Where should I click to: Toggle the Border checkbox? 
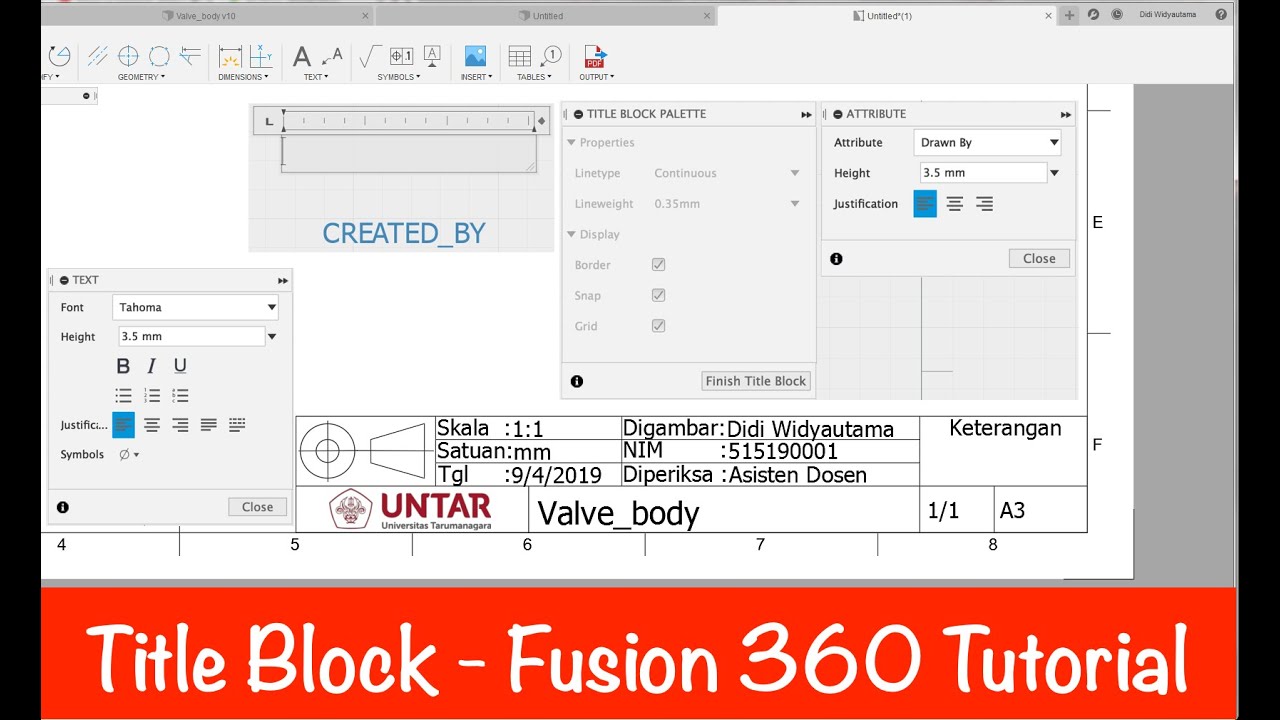658,265
